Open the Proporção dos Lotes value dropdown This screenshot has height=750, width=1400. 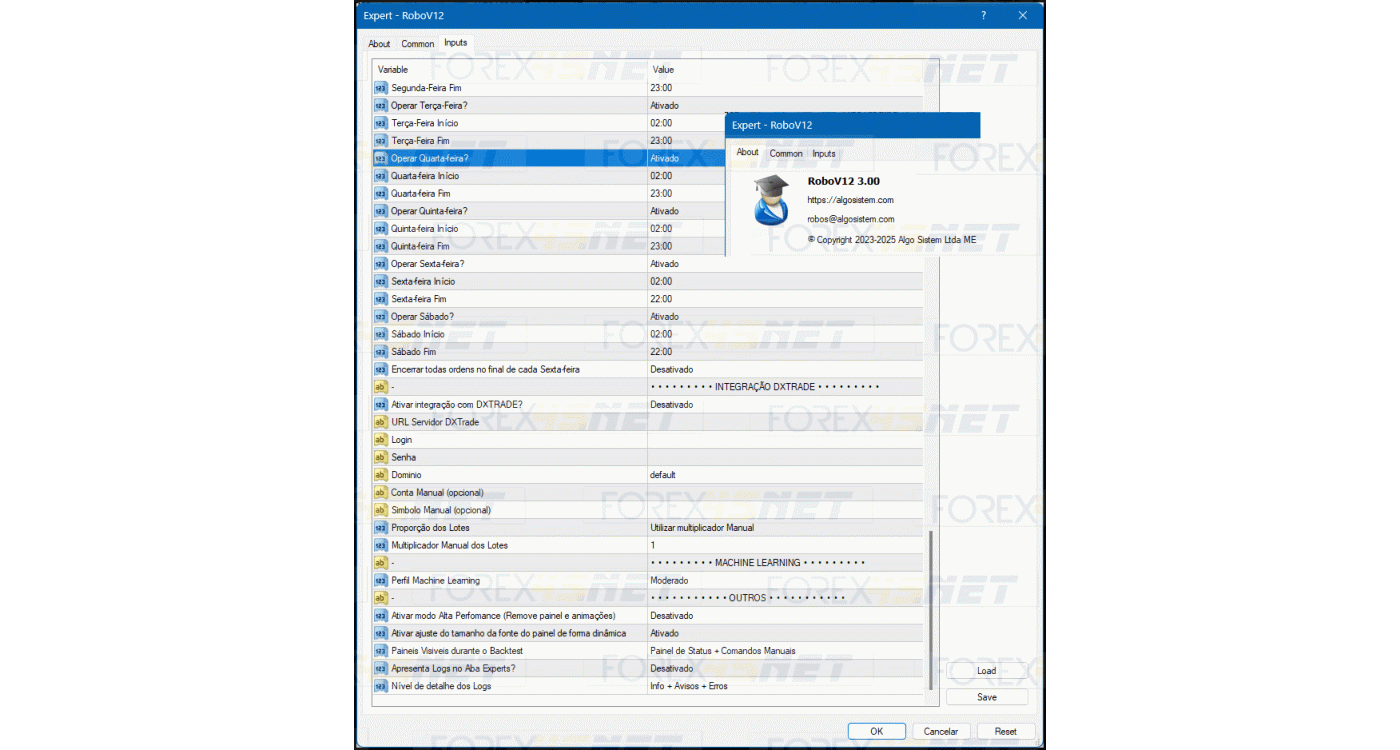click(x=784, y=528)
